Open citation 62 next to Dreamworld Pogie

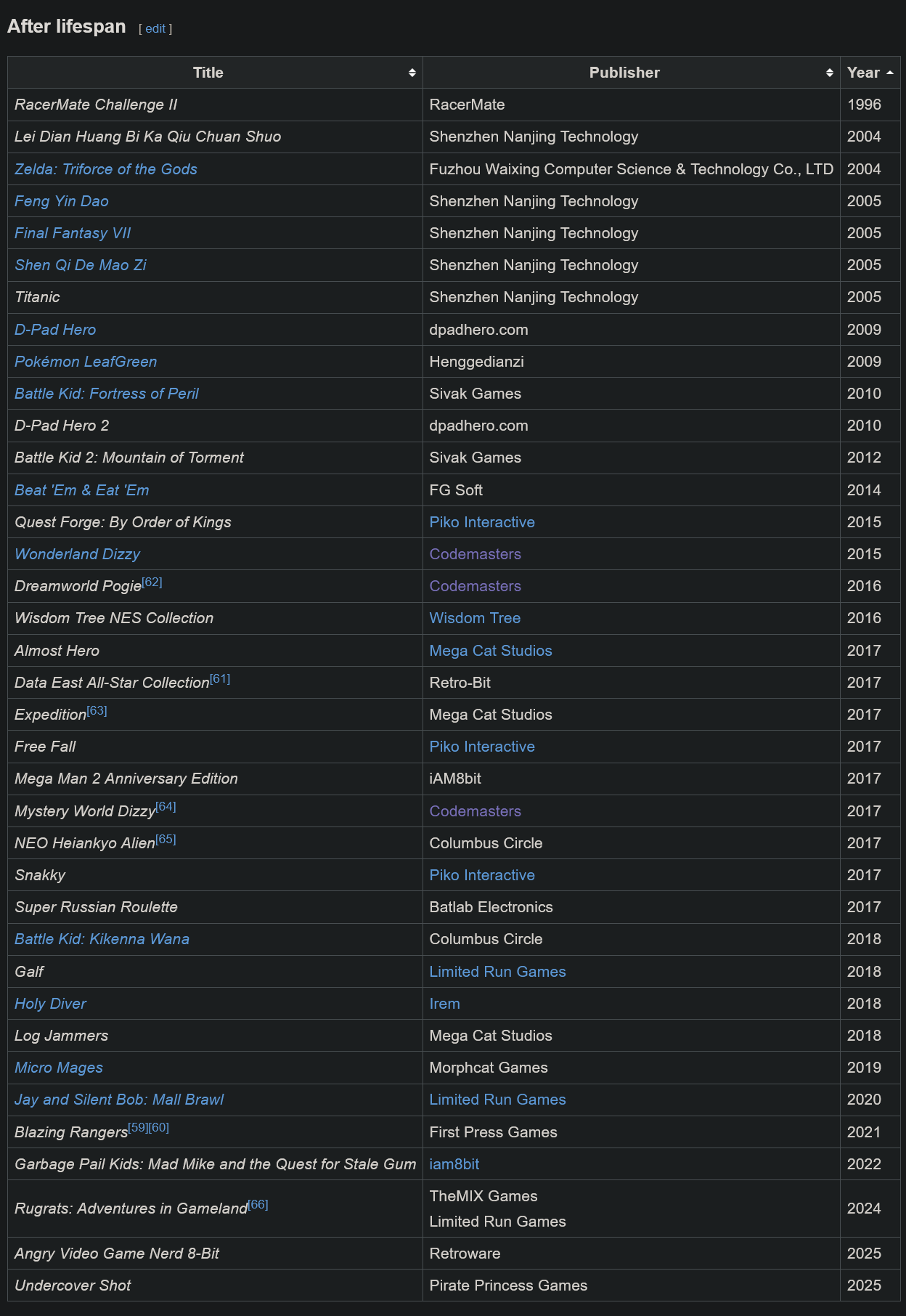point(152,582)
